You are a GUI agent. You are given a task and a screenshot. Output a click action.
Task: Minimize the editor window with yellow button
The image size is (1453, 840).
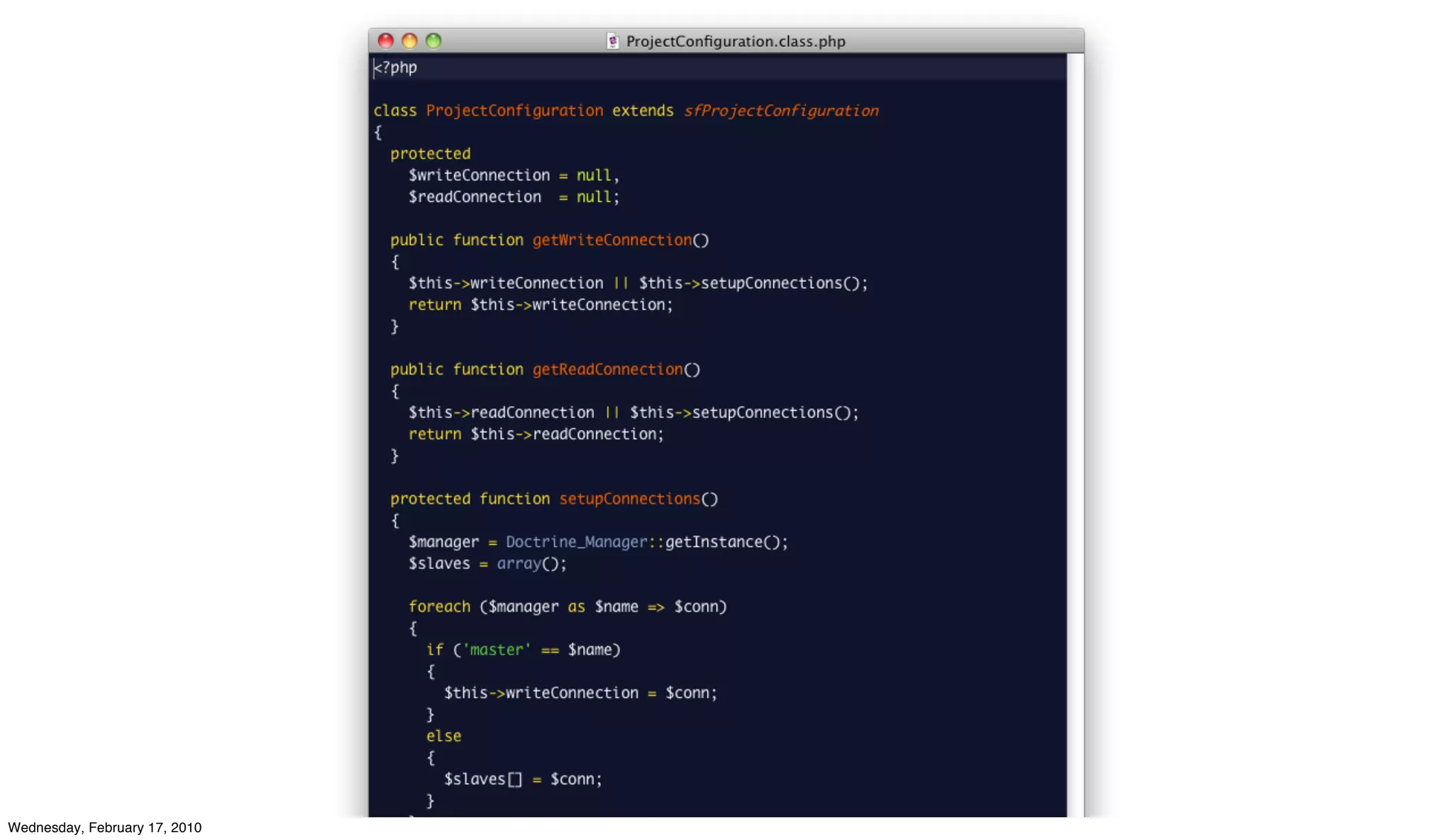pos(409,41)
